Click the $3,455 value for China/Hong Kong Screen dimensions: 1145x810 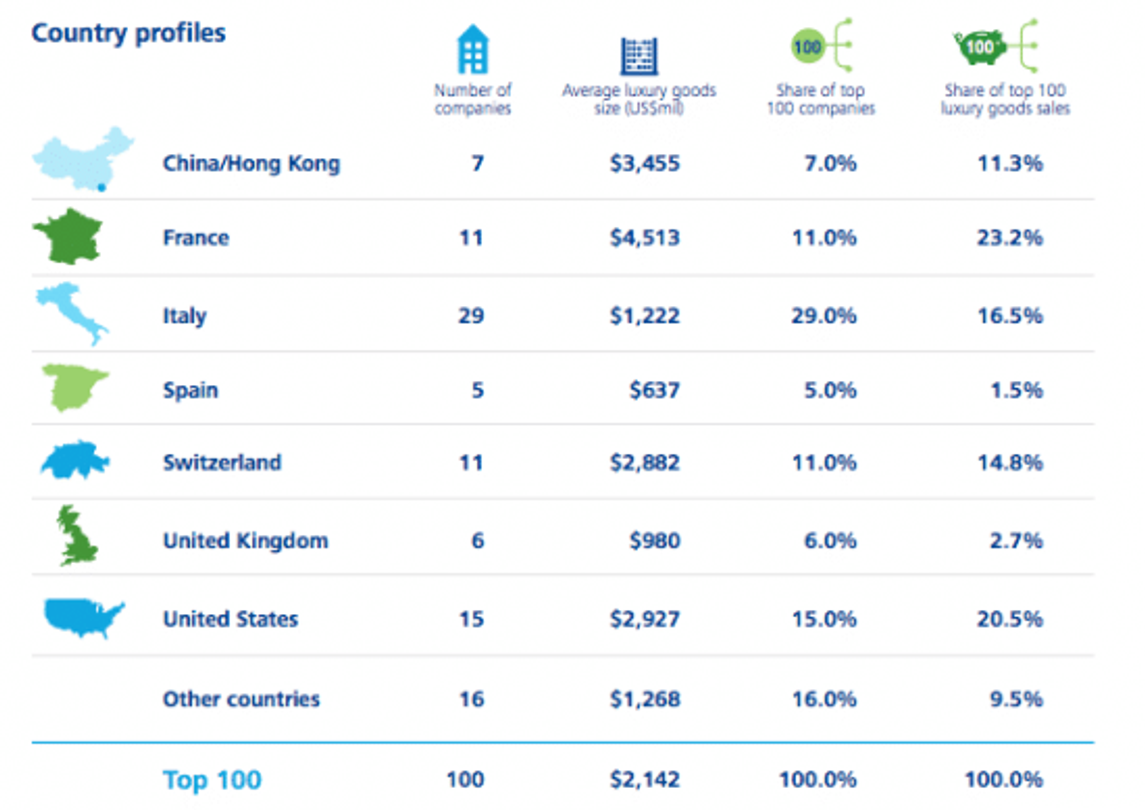click(x=645, y=164)
